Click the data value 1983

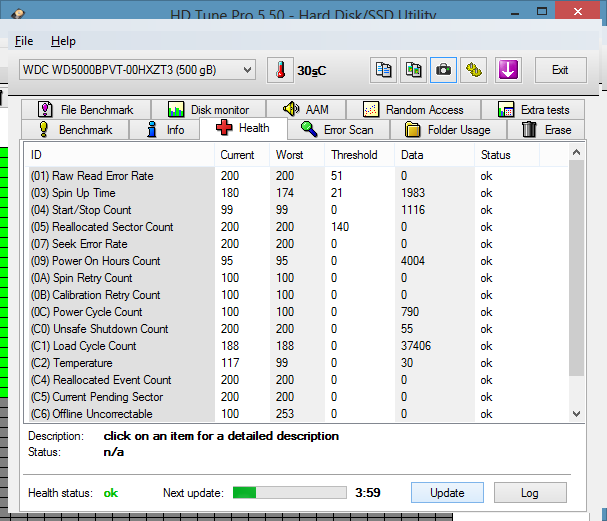click(x=413, y=193)
